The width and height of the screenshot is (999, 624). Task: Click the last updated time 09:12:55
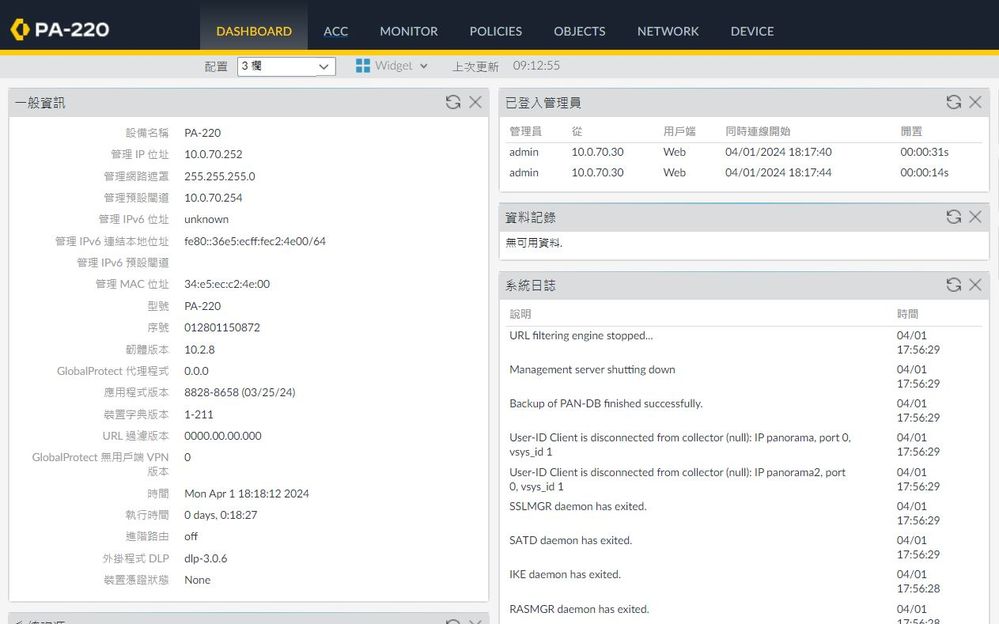coord(536,66)
